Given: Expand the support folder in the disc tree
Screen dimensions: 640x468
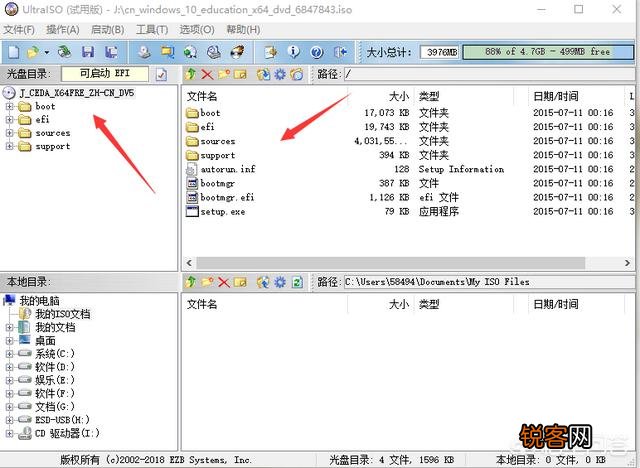Looking at the screenshot, I should tap(9, 146).
